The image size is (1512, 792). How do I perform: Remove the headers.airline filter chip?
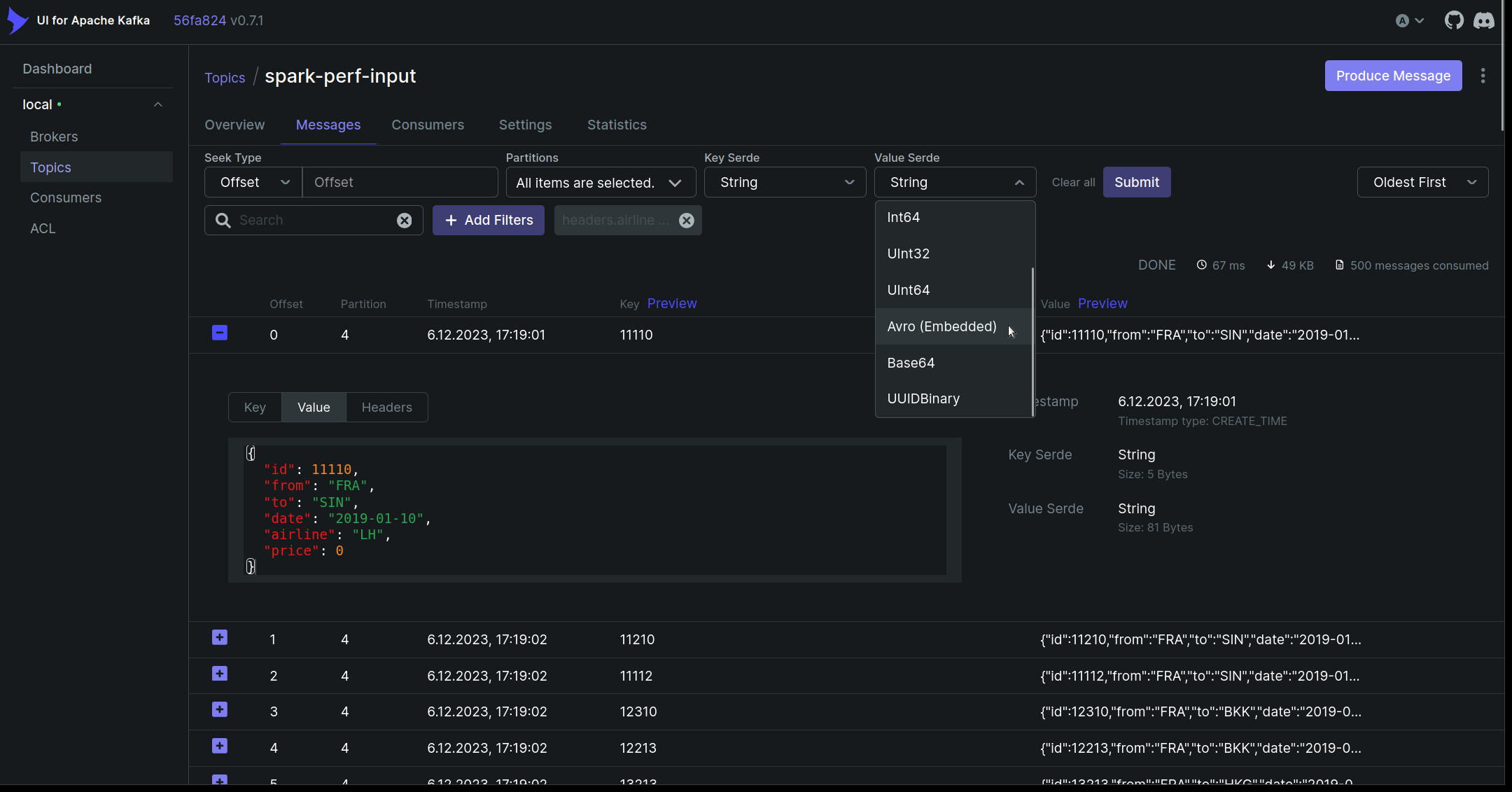(686, 220)
